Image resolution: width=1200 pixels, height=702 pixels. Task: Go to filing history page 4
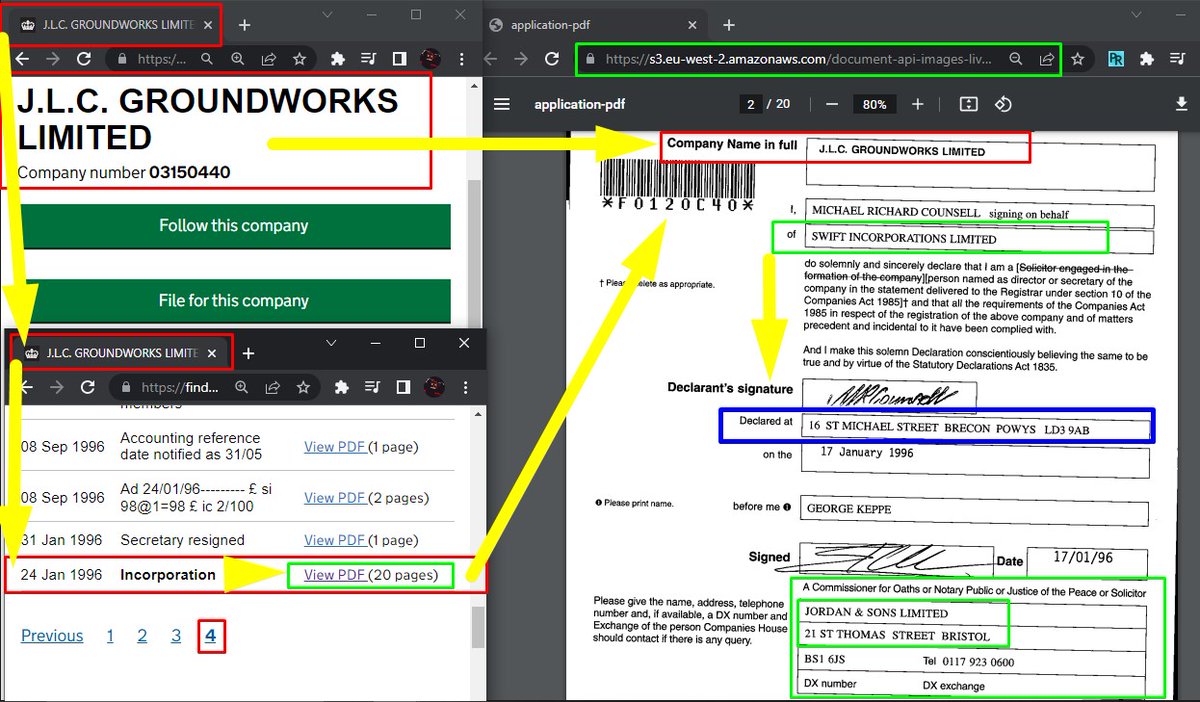pos(211,636)
